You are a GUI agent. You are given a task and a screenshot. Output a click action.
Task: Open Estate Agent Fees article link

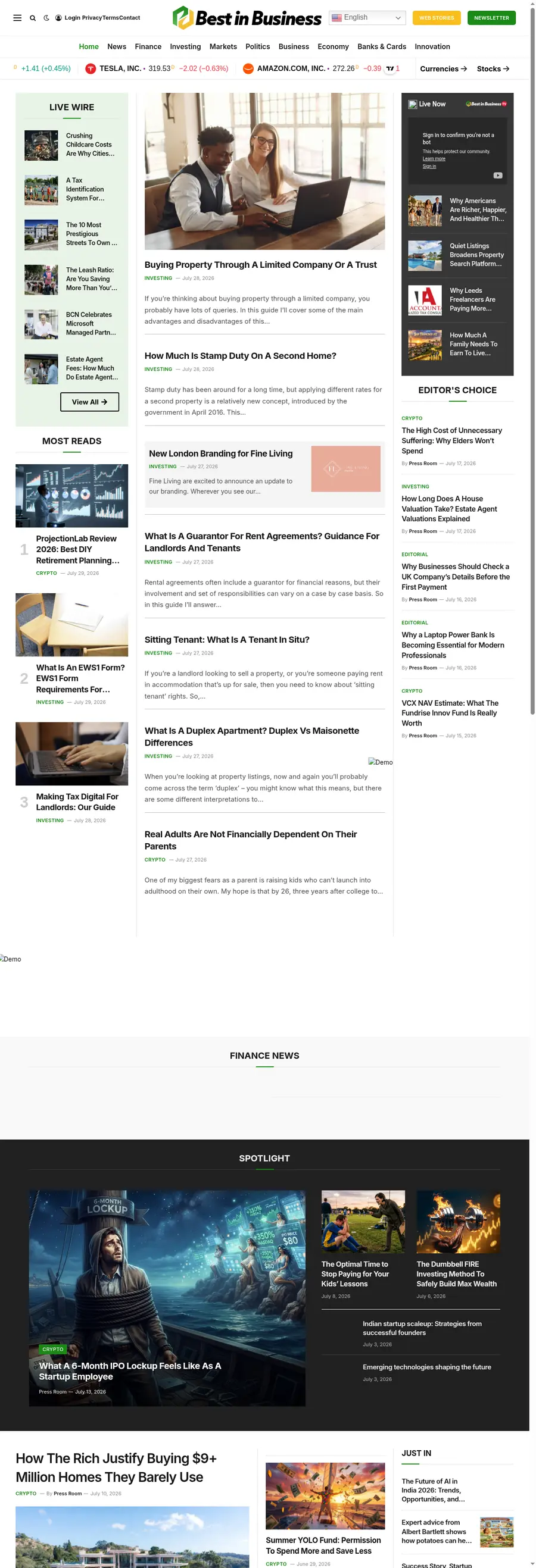[92, 369]
